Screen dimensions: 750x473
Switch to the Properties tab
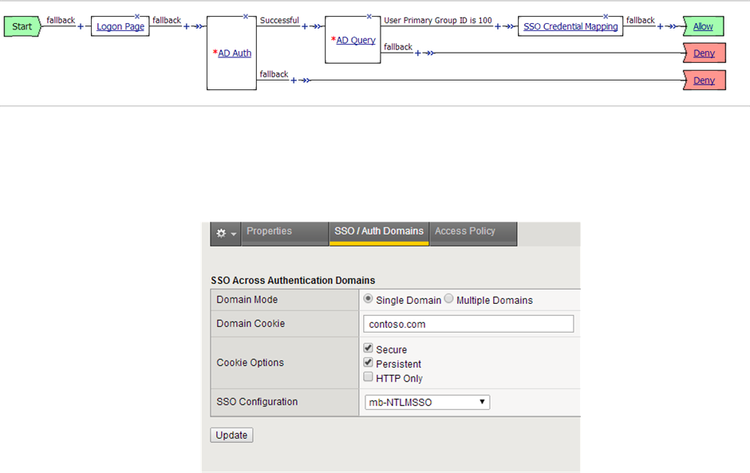269,232
